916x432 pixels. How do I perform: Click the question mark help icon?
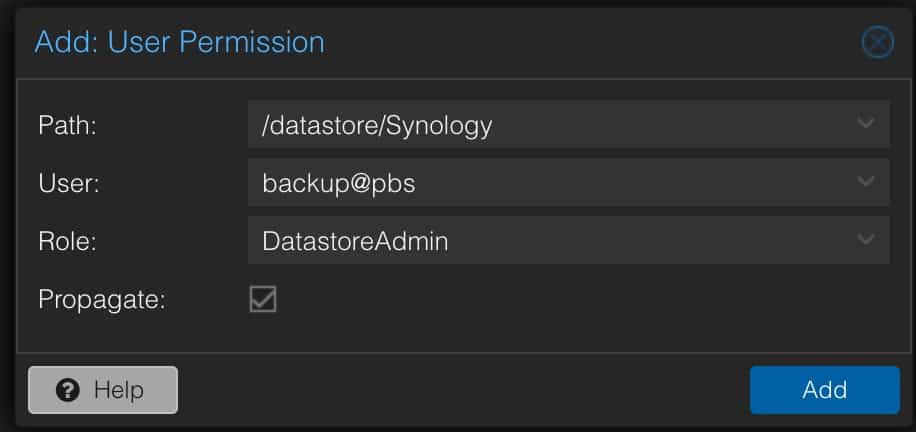pyautogui.click(x=69, y=390)
